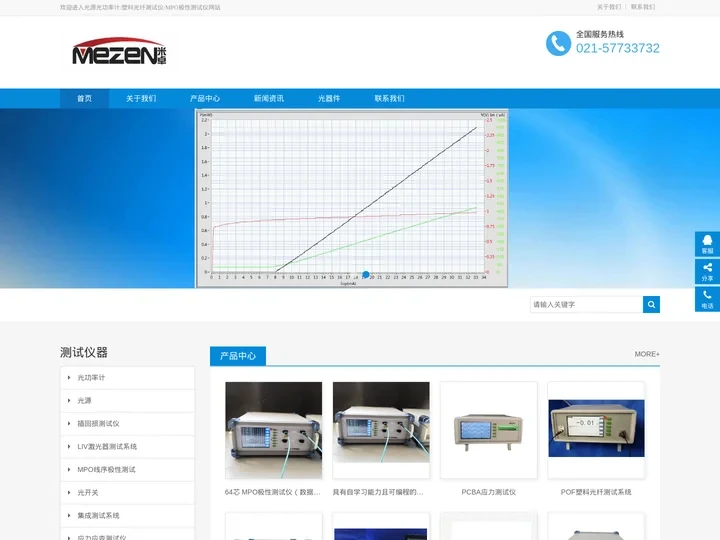Open 光源 category
The height and width of the screenshot is (540, 720).
[84, 400]
